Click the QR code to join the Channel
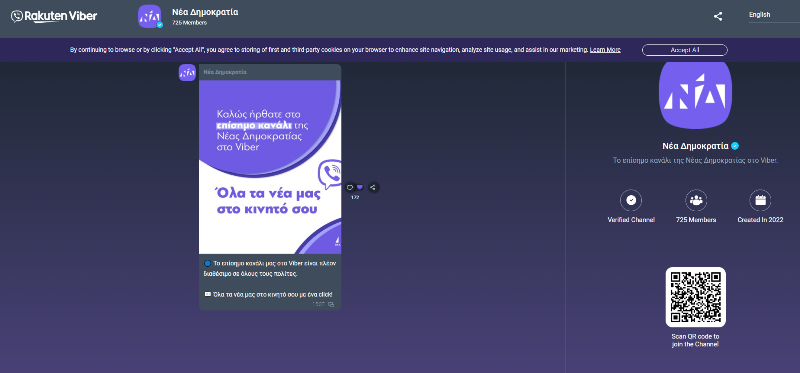This screenshot has height=373, width=800. pyautogui.click(x=695, y=297)
